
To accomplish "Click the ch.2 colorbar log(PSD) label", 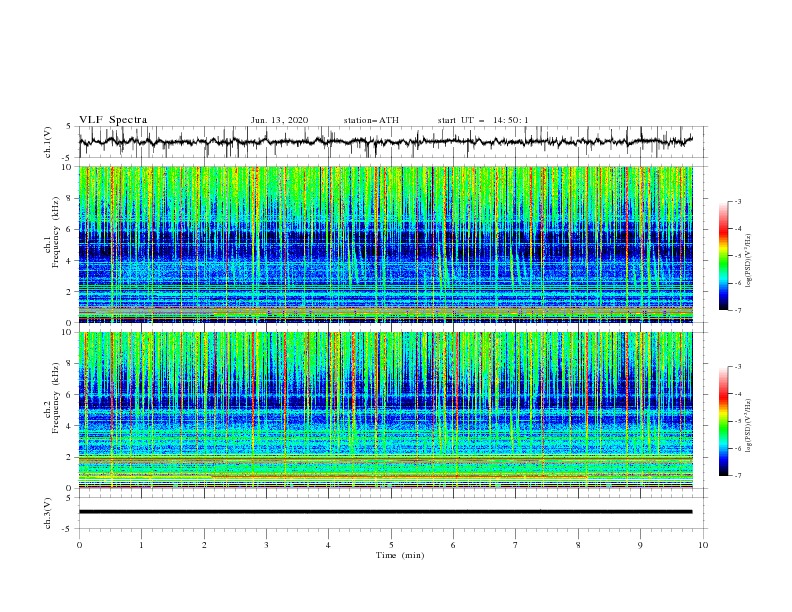I will 749,425.
